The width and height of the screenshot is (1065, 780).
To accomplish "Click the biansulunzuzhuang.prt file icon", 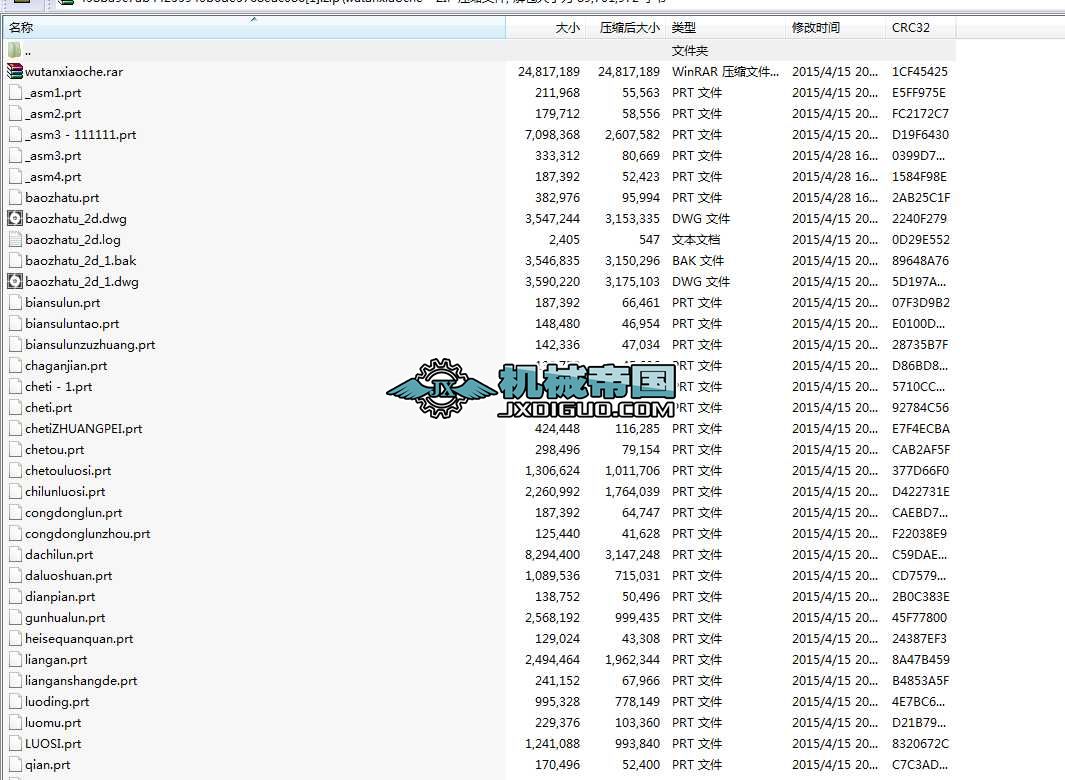I will 15,344.
